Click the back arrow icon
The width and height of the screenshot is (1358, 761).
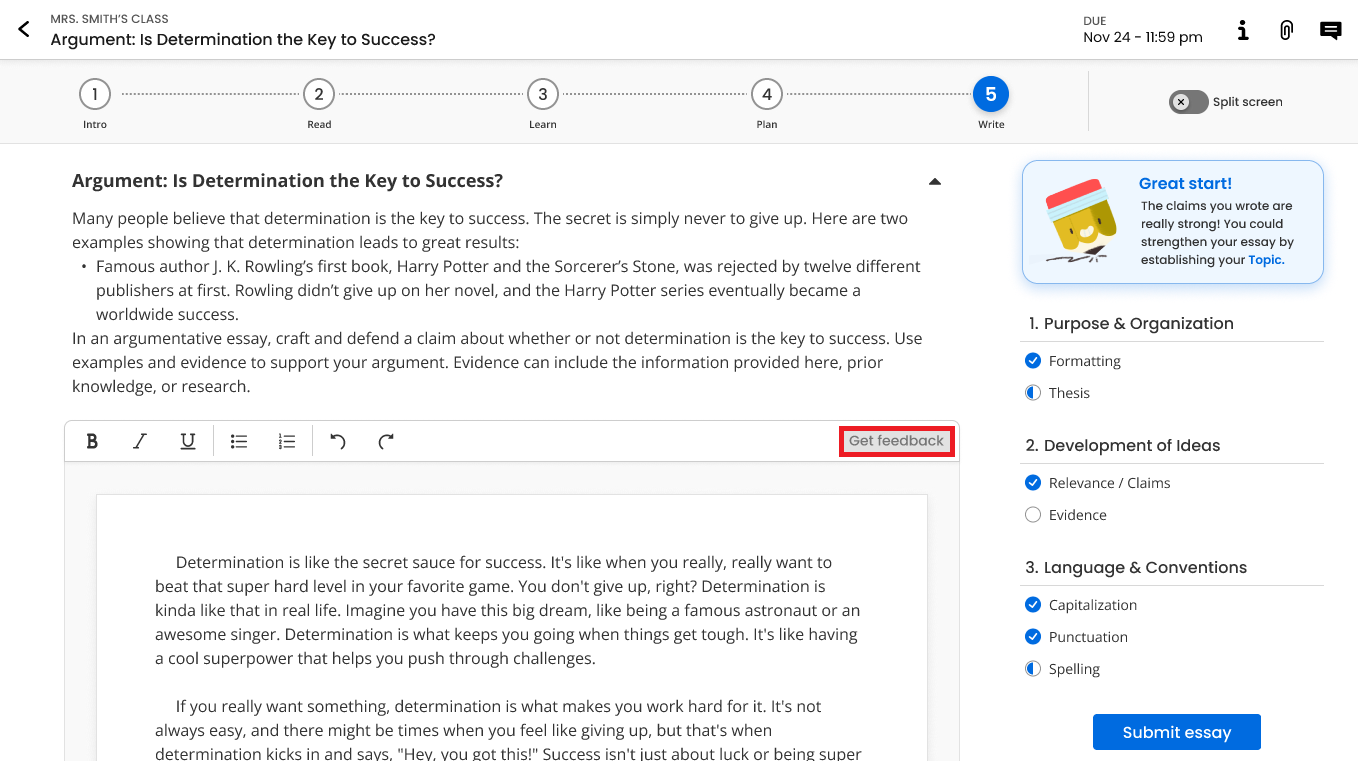[x=24, y=29]
